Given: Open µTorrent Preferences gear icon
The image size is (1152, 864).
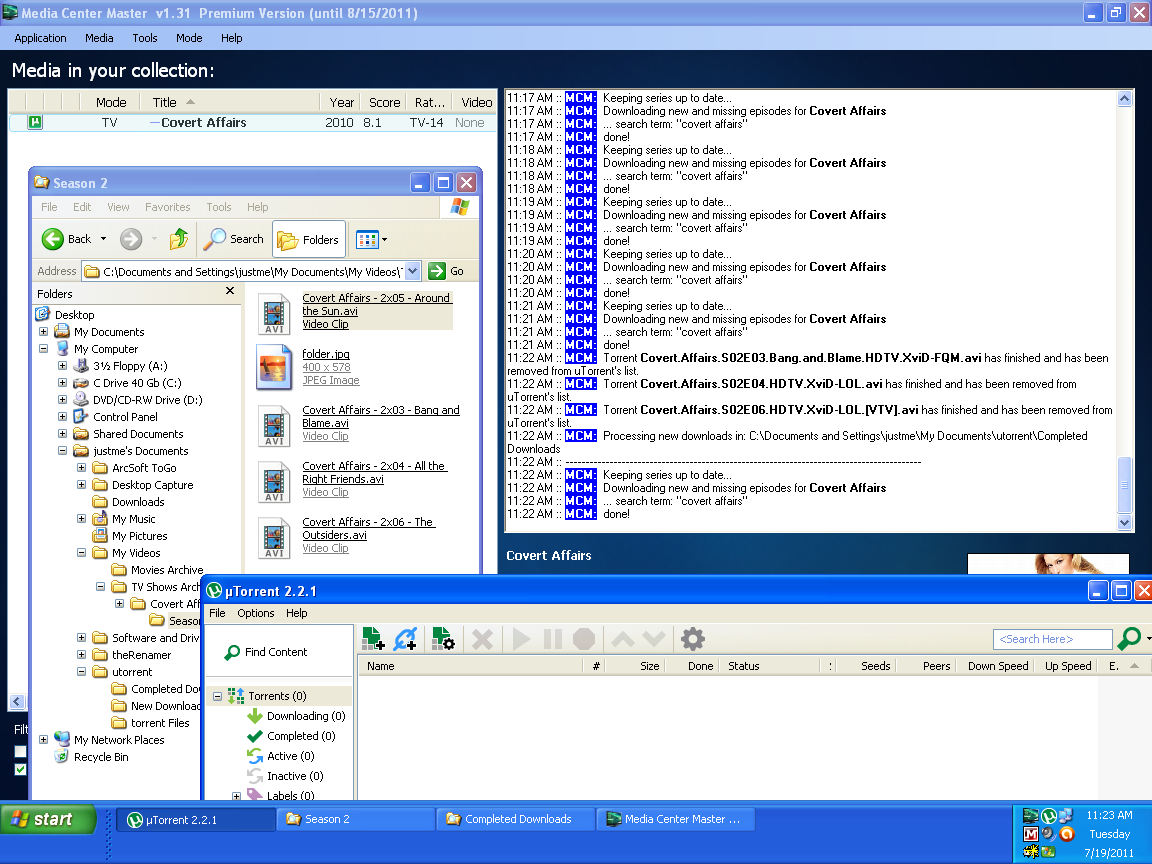Looking at the screenshot, I should (x=693, y=639).
